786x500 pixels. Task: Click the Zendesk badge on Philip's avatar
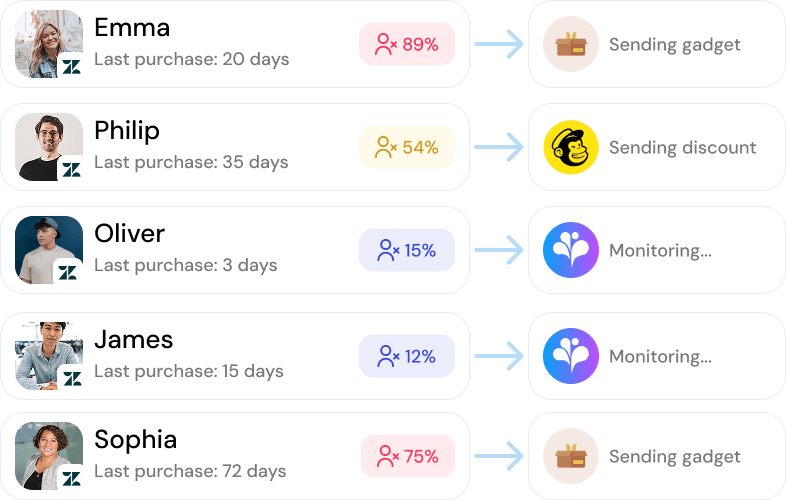point(71,170)
